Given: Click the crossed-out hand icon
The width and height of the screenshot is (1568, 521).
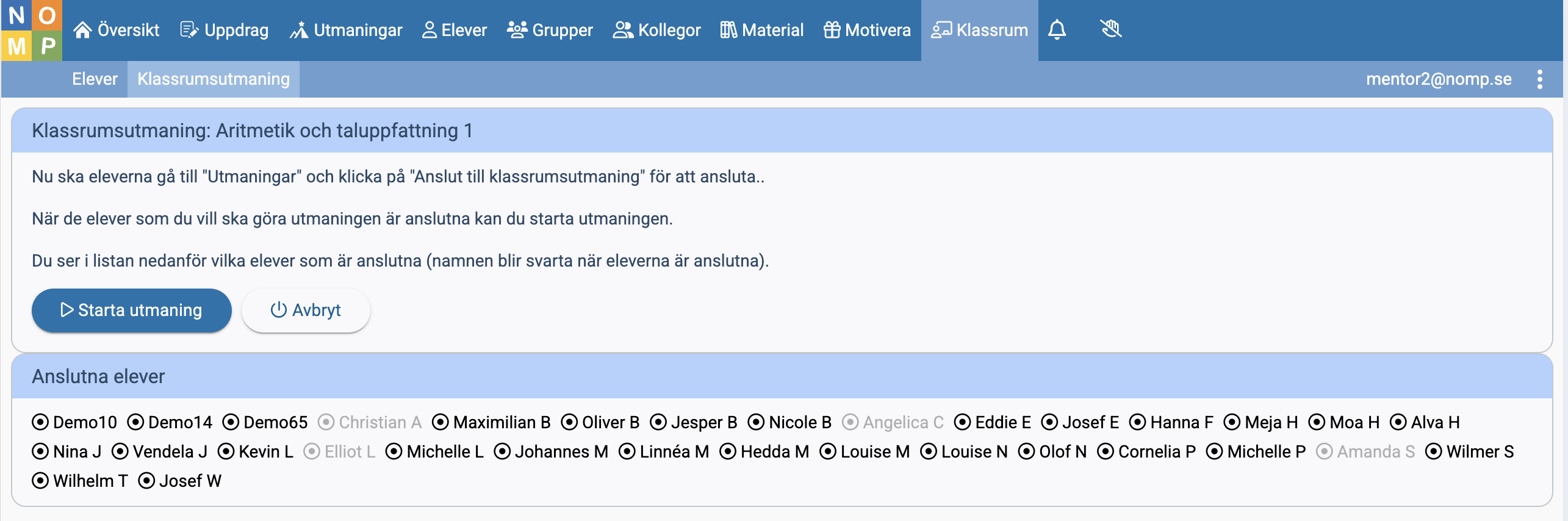Looking at the screenshot, I should pyautogui.click(x=1110, y=29).
